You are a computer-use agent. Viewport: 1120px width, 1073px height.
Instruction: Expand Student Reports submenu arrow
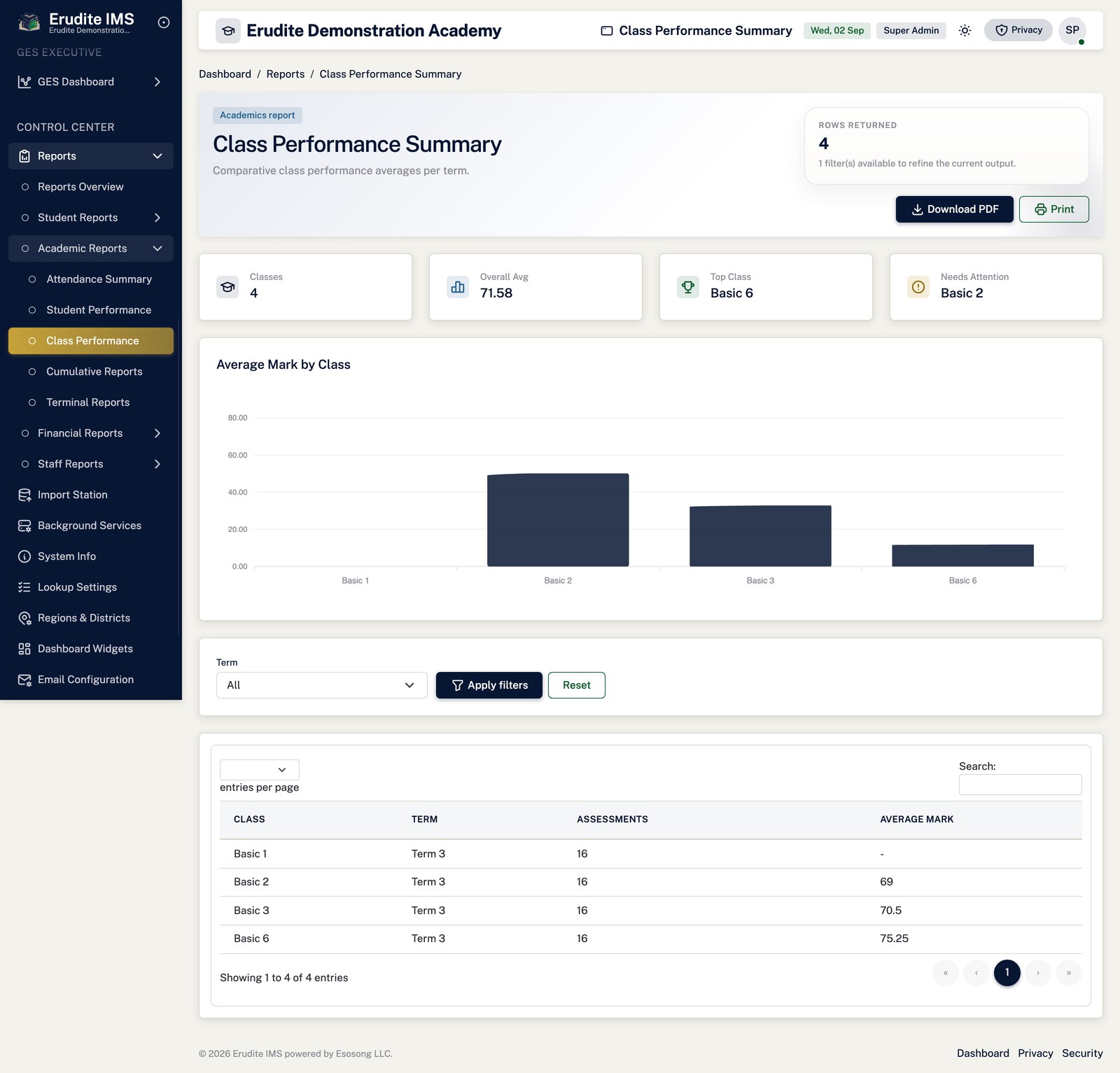tap(157, 218)
